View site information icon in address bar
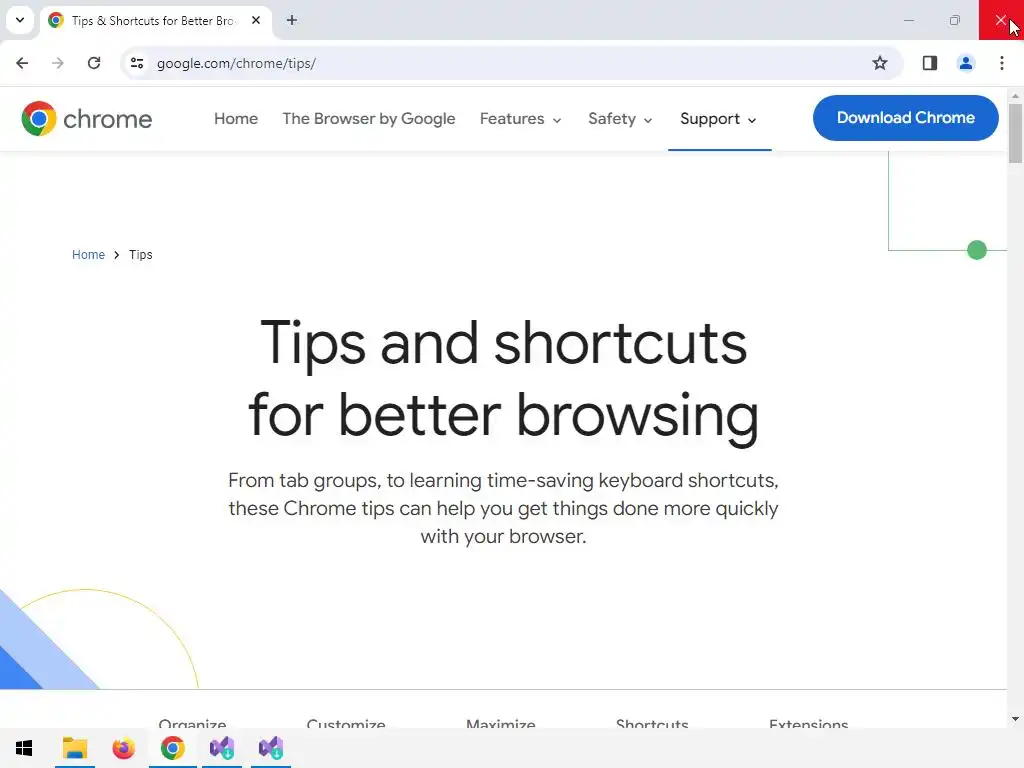 point(137,63)
